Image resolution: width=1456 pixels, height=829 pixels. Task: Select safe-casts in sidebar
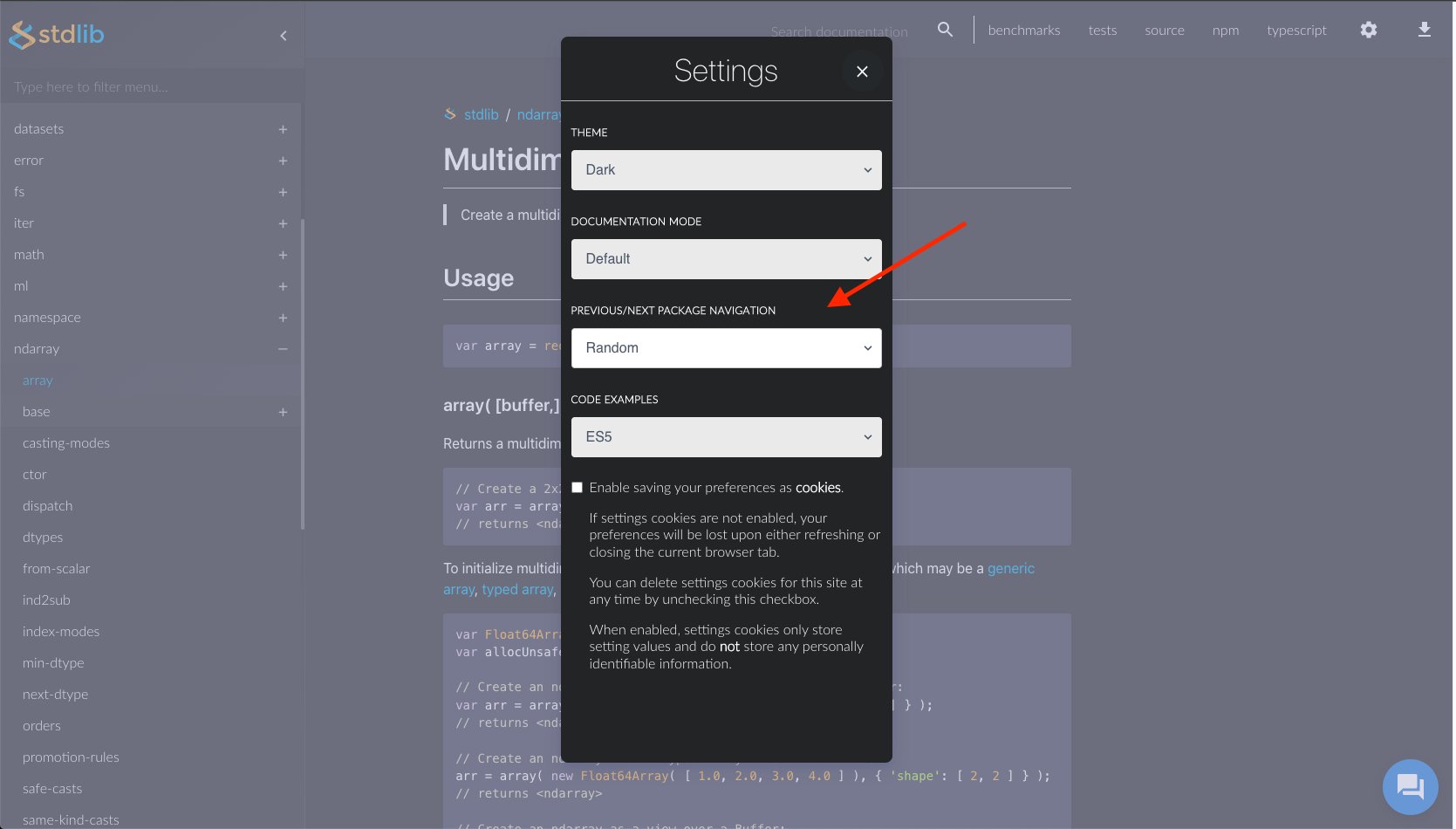[52, 789]
